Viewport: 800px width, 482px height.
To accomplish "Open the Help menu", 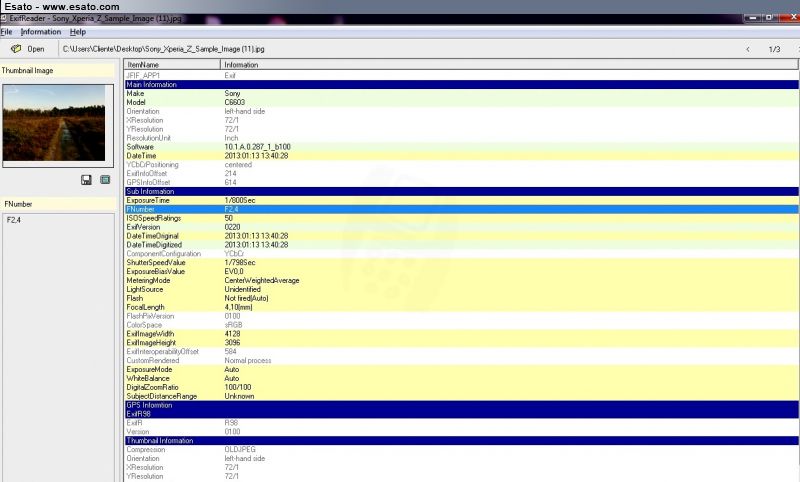I will (78, 32).
